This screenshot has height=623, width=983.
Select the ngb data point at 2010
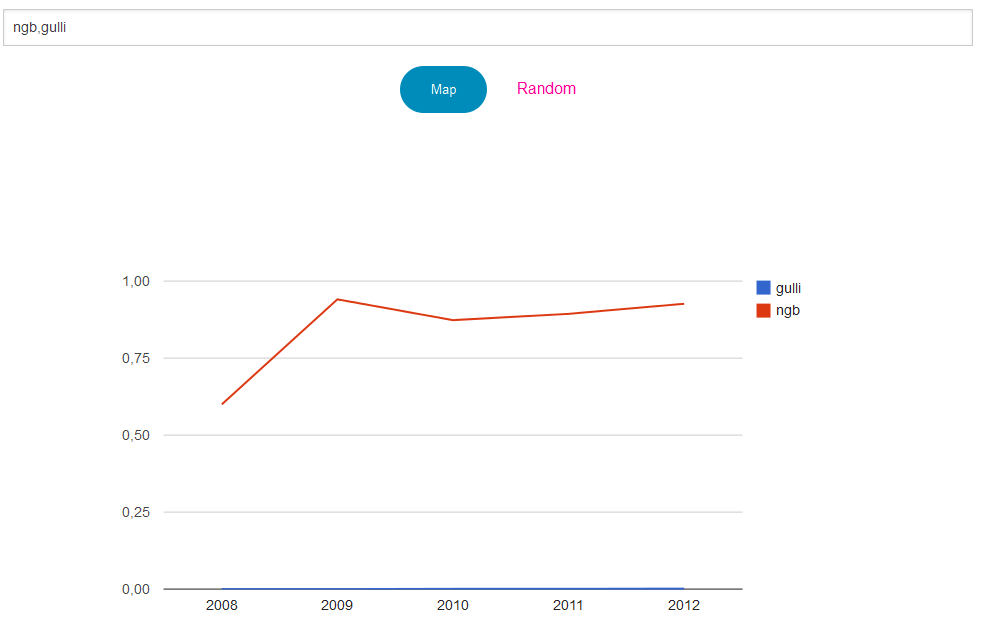pyautogui.click(x=453, y=320)
